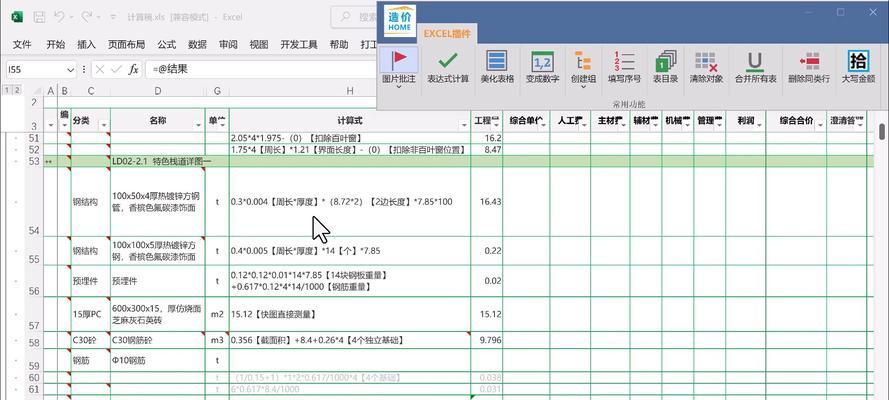Open the undo history dropdown arrow
The height and width of the screenshot is (400, 889).
(x=71, y=18)
